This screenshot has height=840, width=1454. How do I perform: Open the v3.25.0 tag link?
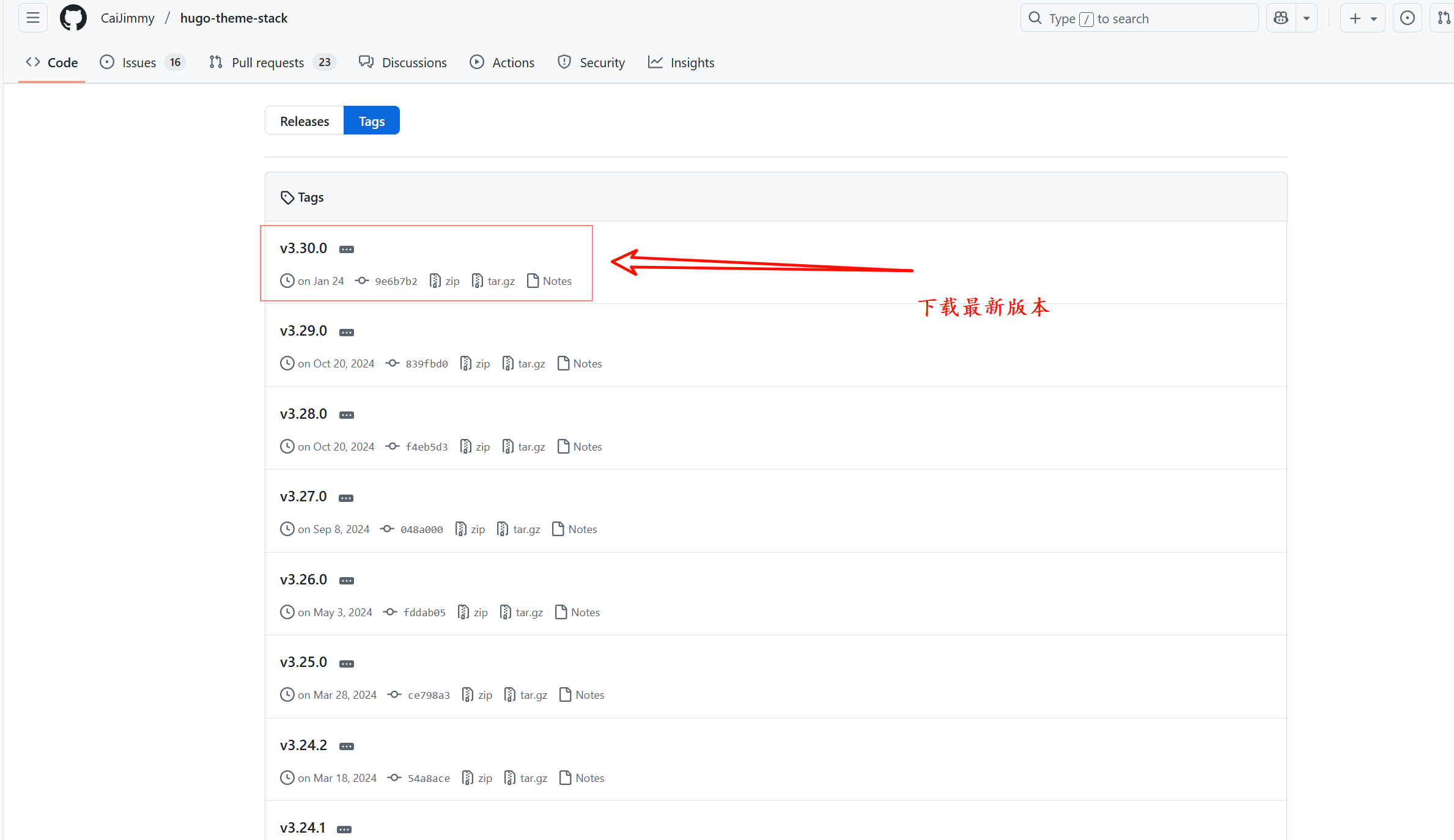tap(303, 662)
